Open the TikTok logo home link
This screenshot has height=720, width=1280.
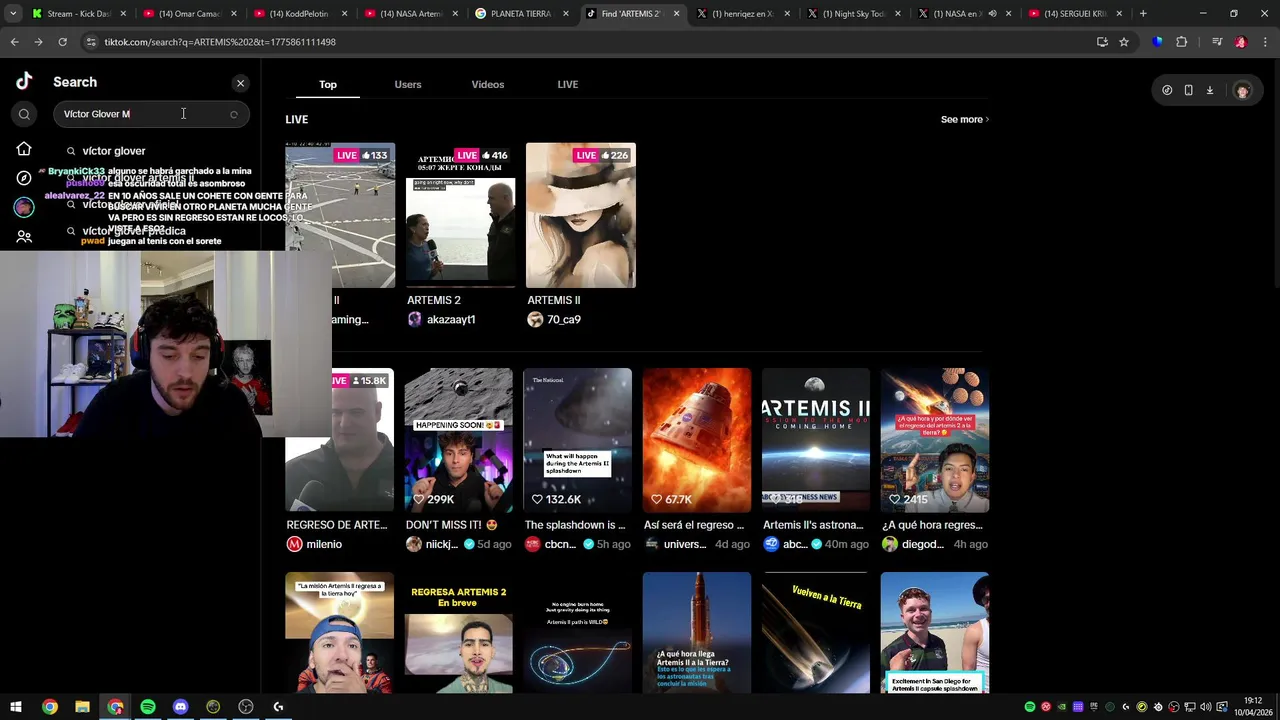point(24,82)
